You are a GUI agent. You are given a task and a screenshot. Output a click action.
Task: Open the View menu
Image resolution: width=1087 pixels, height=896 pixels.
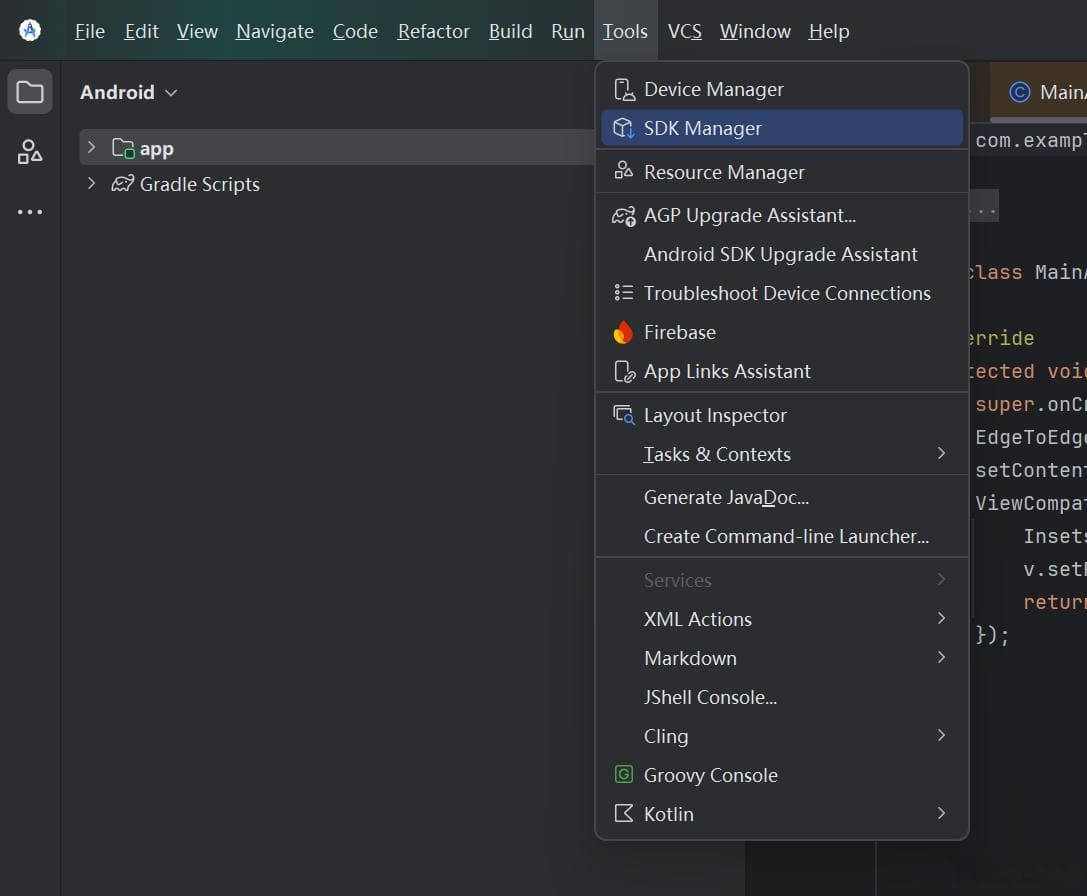(x=197, y=31)
